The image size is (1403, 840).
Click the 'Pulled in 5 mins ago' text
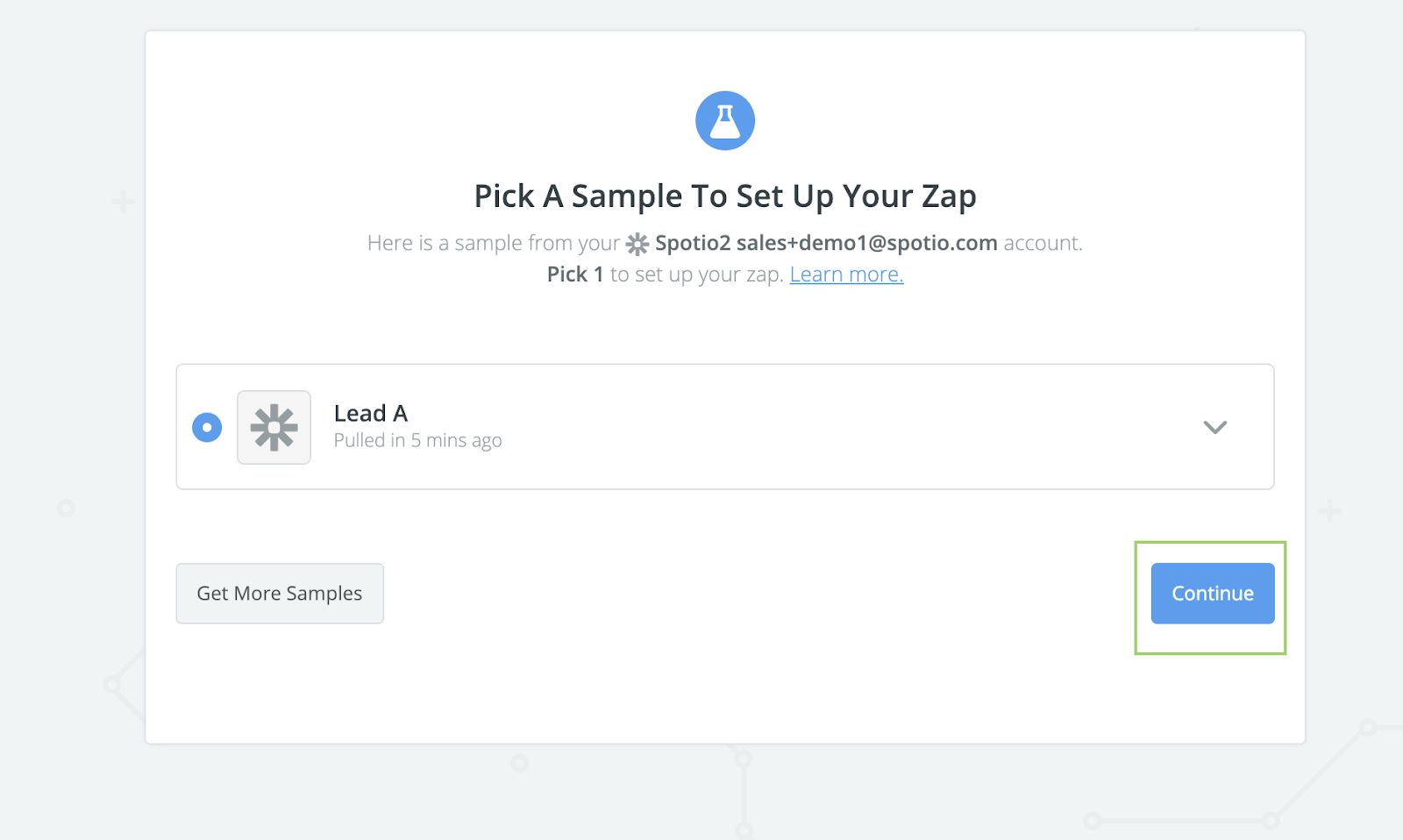coord(417,440)
